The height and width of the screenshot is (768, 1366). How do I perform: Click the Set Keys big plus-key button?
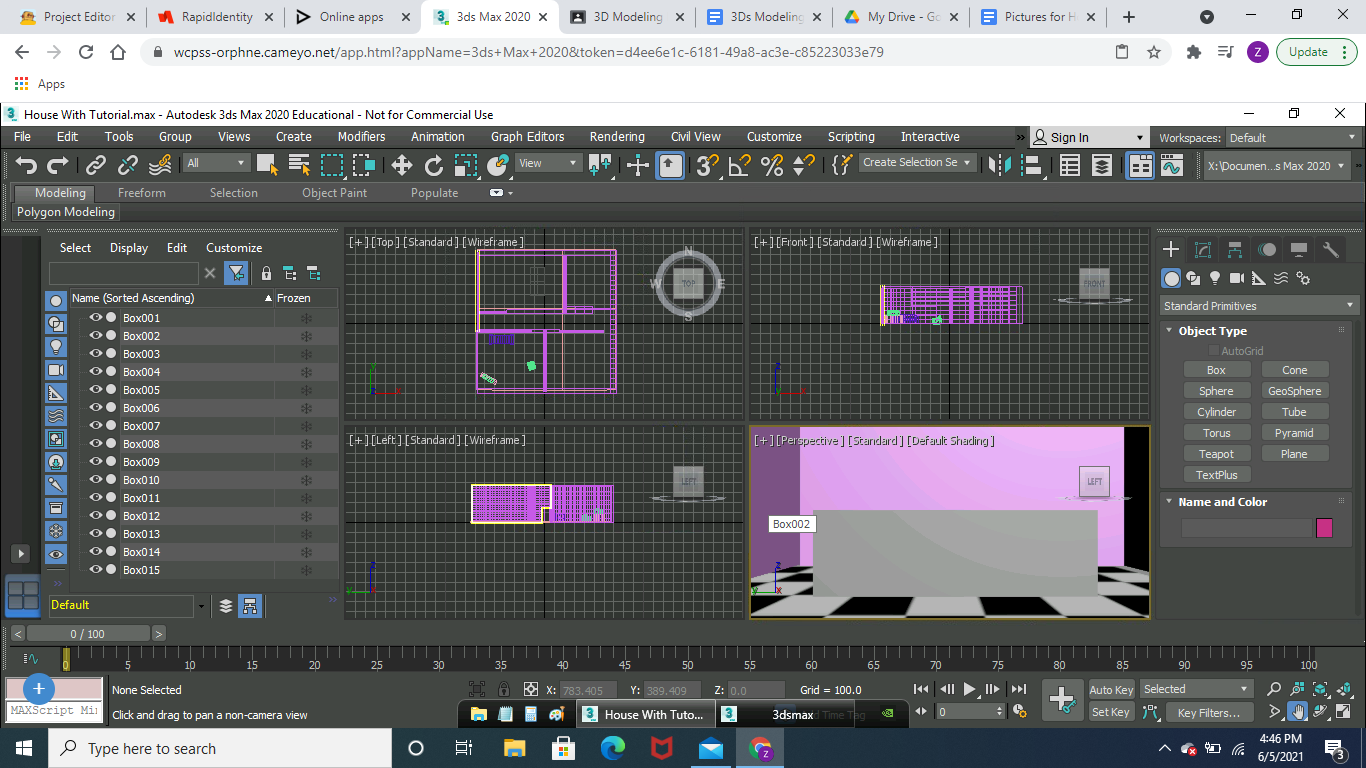[1062, 700]
